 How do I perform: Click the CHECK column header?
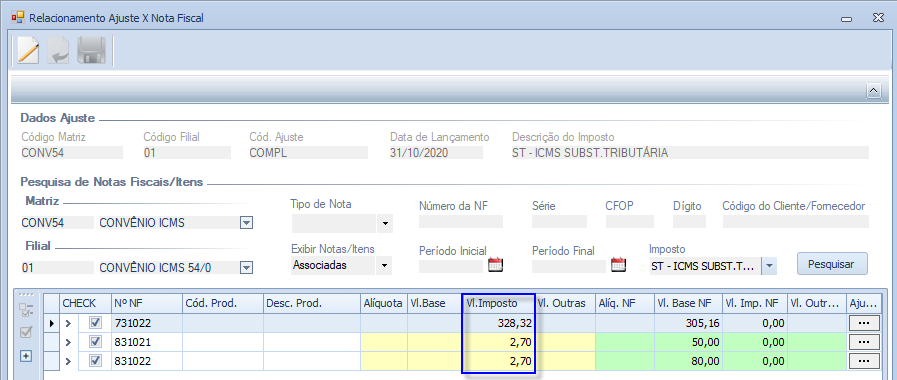pyautogui.click(x=85, y=303)
